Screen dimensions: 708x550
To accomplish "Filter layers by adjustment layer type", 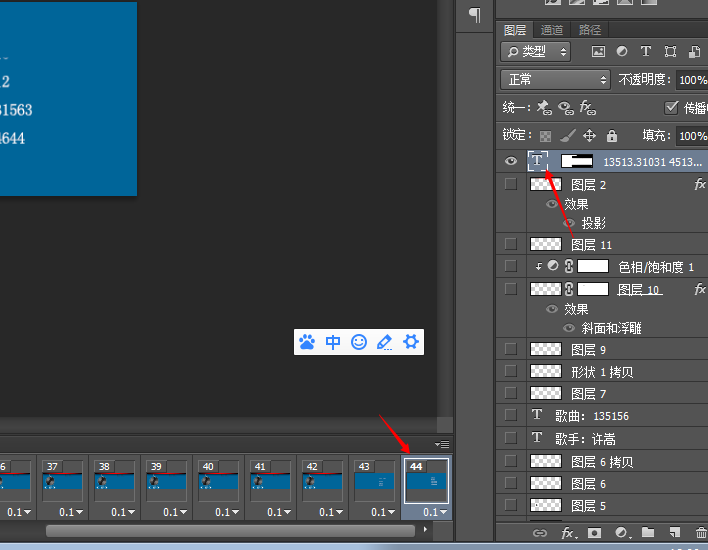I will coord(622,51).
